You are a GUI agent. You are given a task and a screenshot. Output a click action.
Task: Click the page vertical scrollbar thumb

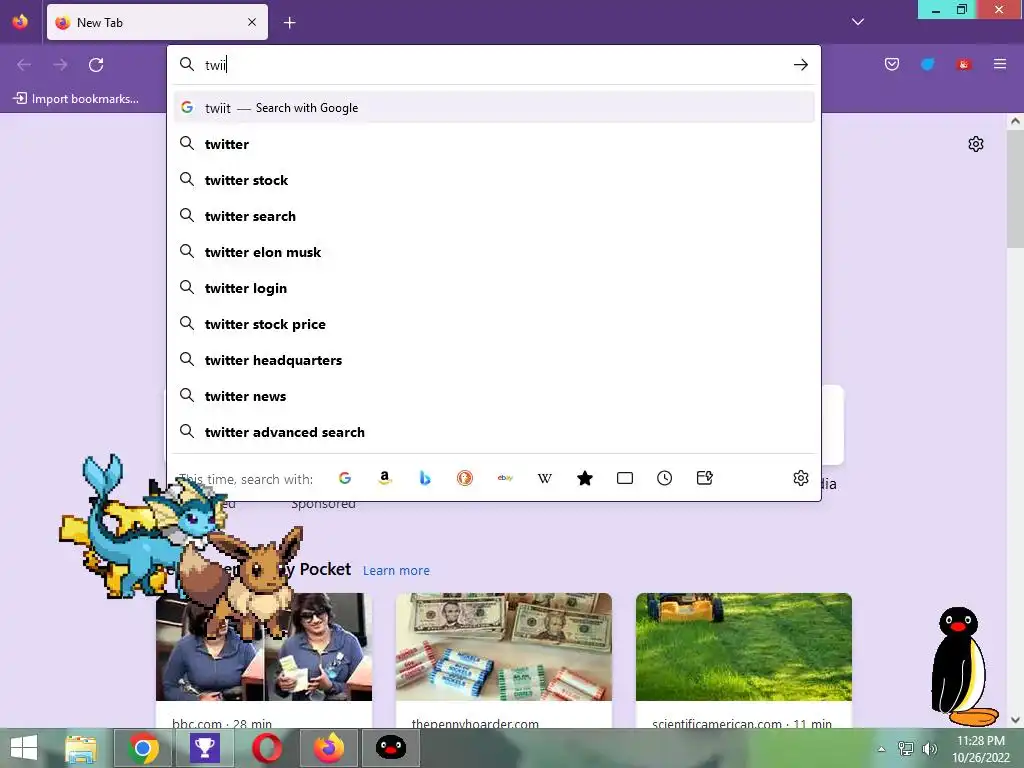pos(1015,189)
